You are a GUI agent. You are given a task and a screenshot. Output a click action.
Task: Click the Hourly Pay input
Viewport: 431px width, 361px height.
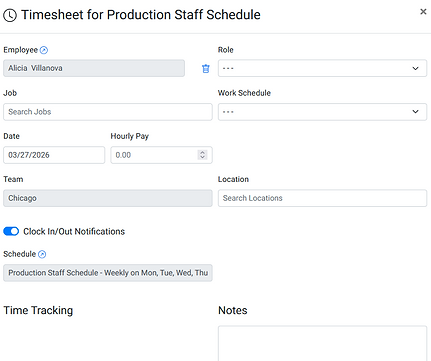161,155
